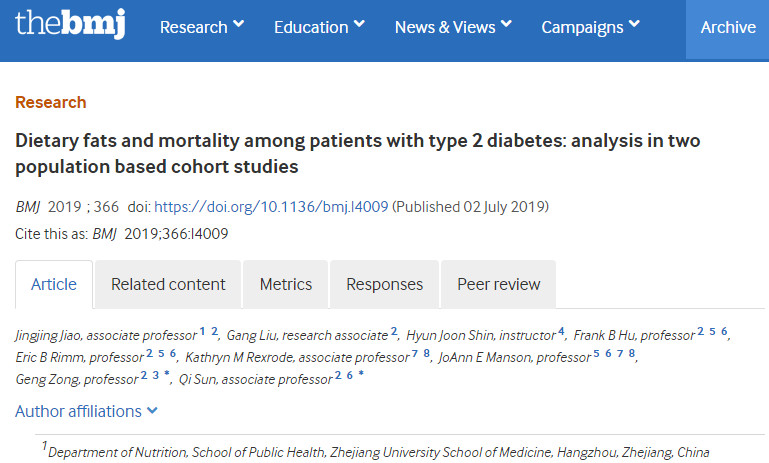
Task: Select the Article tab
Action: (54, 284)
